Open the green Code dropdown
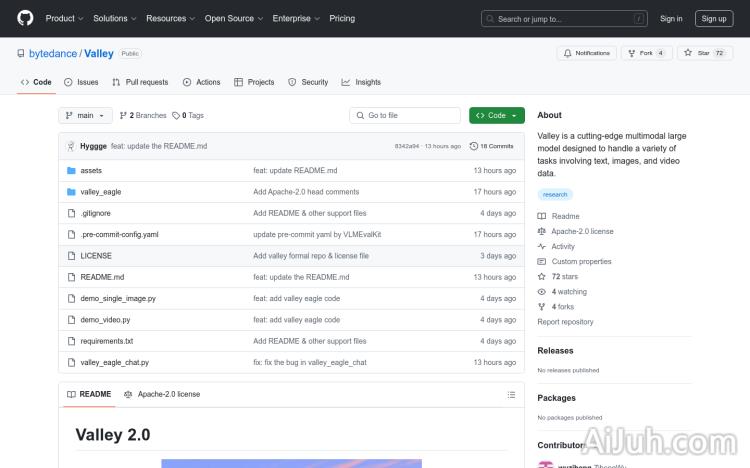The width and height of the screenshot is (750, 468). pyautogui.click(x=496, y=115)
